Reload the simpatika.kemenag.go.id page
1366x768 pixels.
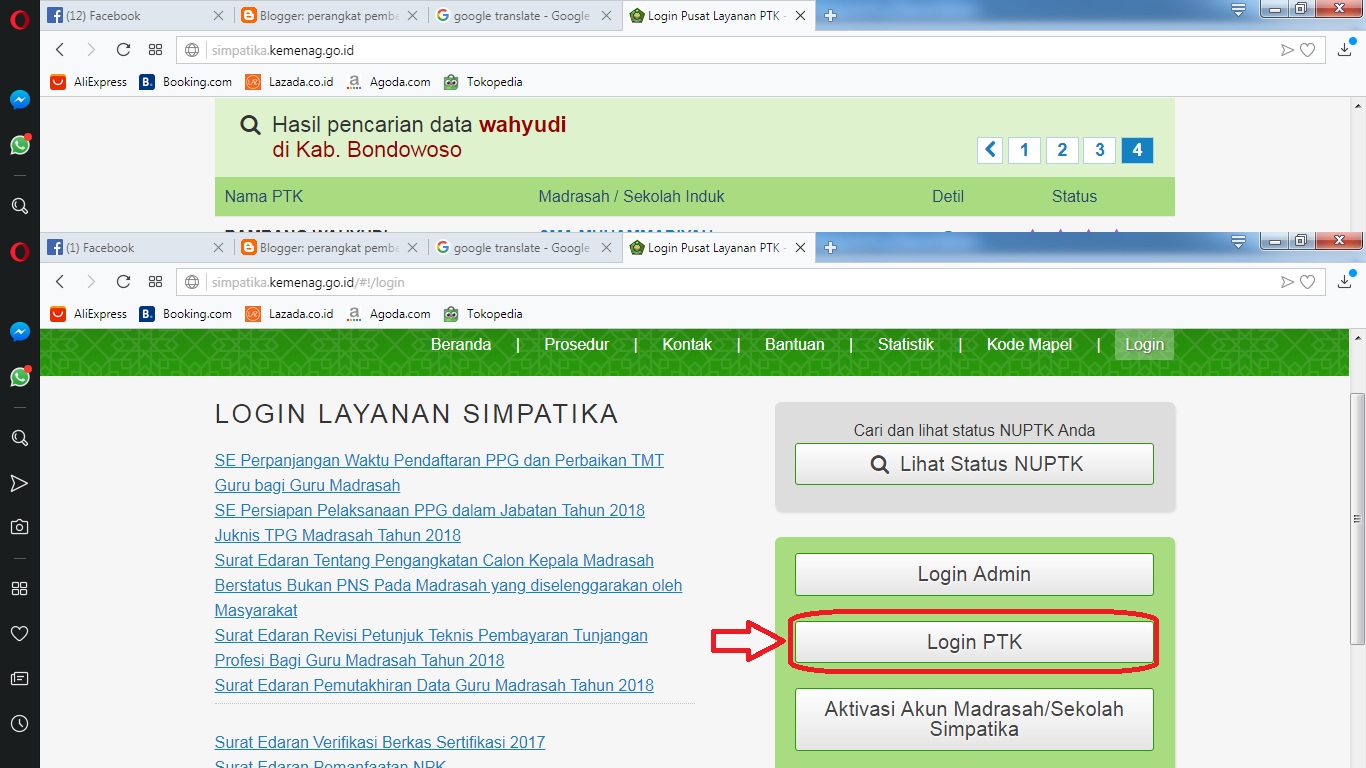point(123,282)
